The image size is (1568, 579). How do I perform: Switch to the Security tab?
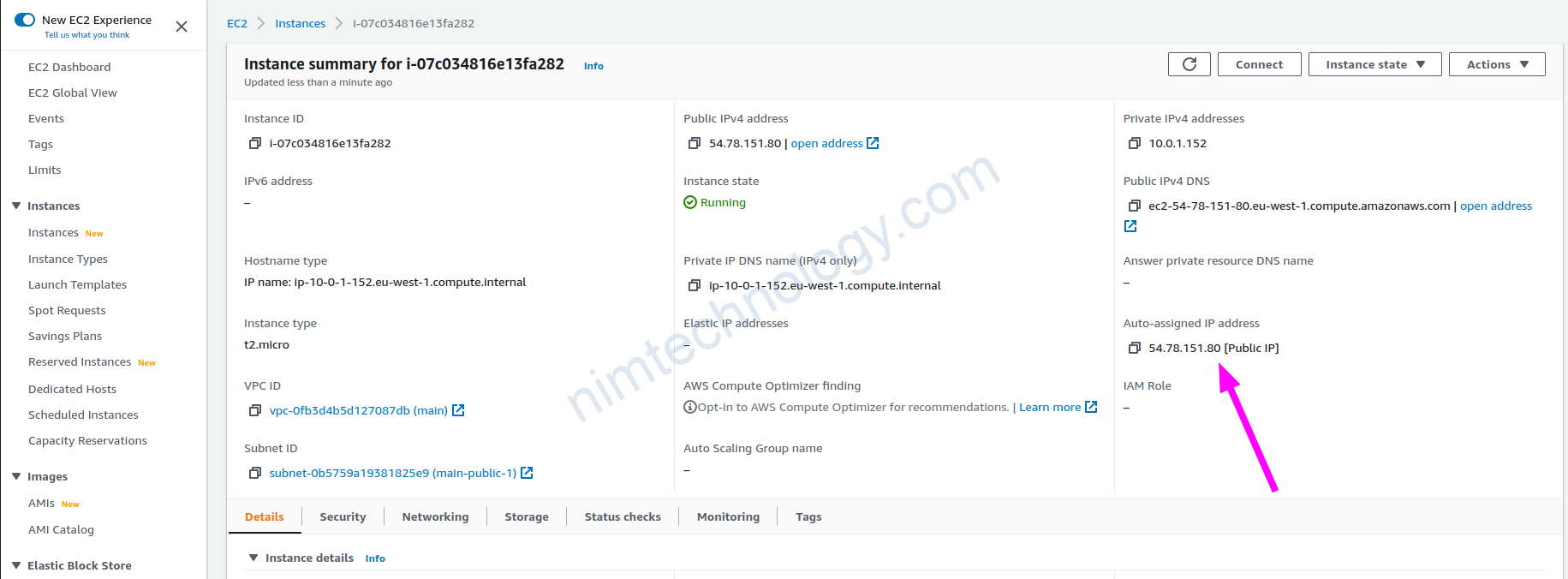343,516
